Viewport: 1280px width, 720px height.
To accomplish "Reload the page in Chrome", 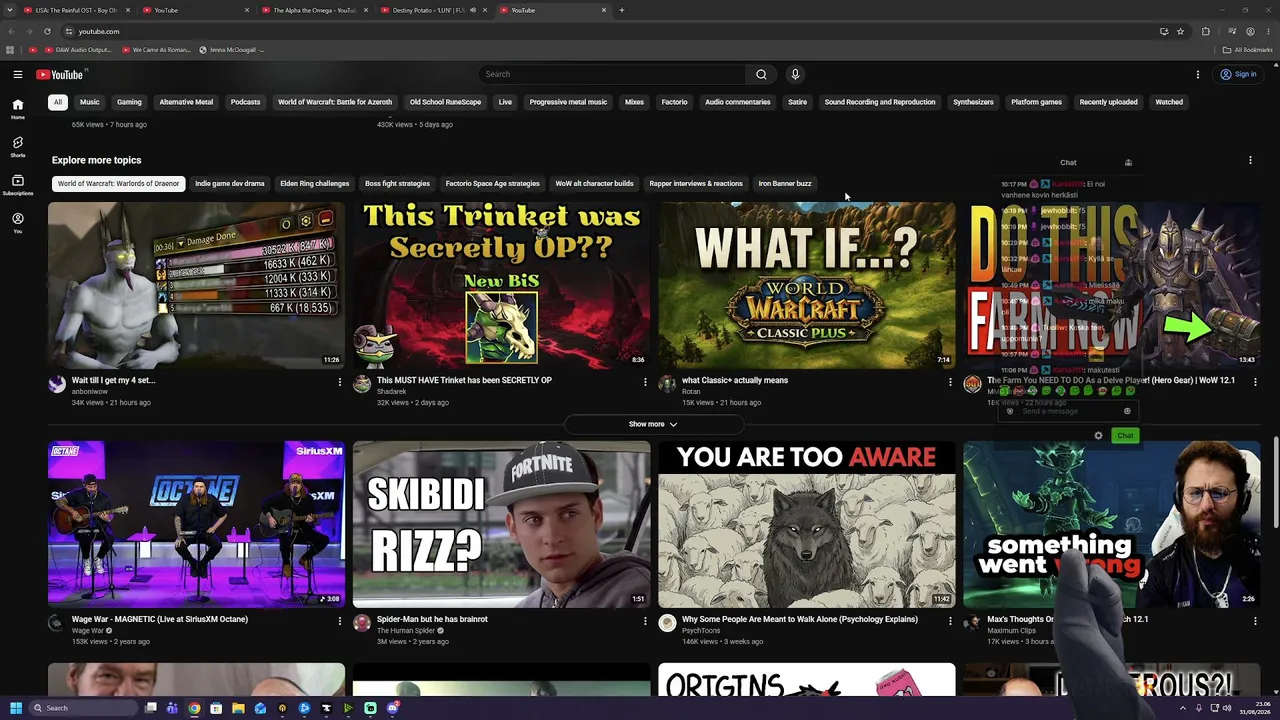I will tap(47, 31).
